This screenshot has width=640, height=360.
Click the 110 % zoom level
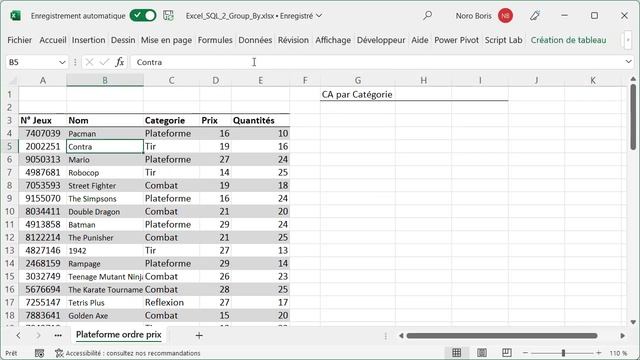619,353
